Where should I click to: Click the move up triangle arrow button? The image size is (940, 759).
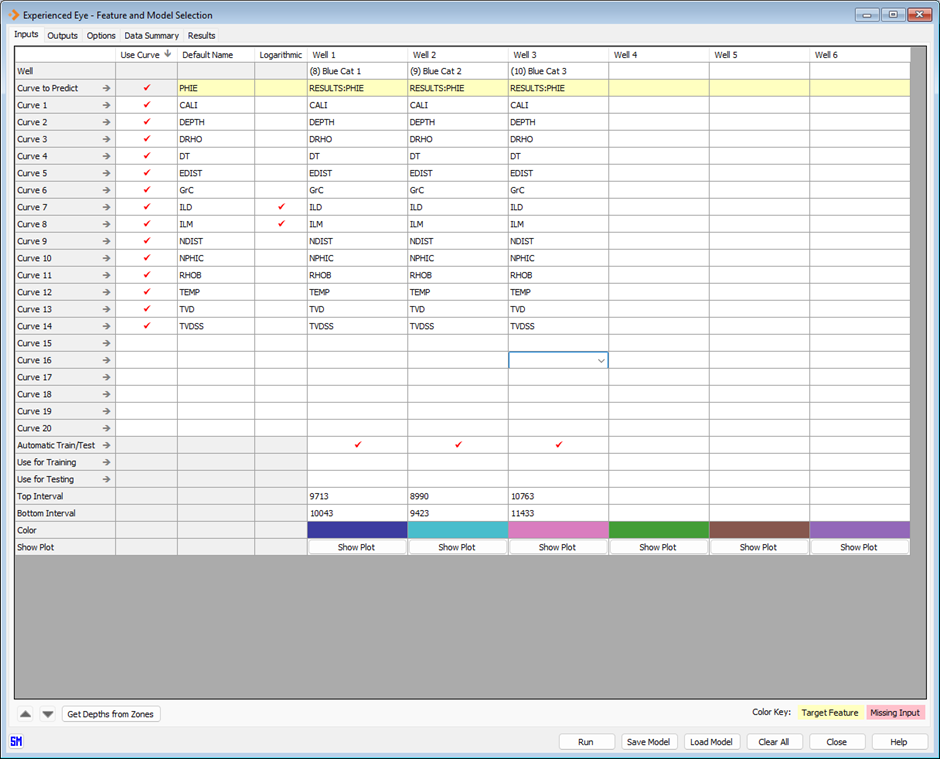(x=26, y=714)
